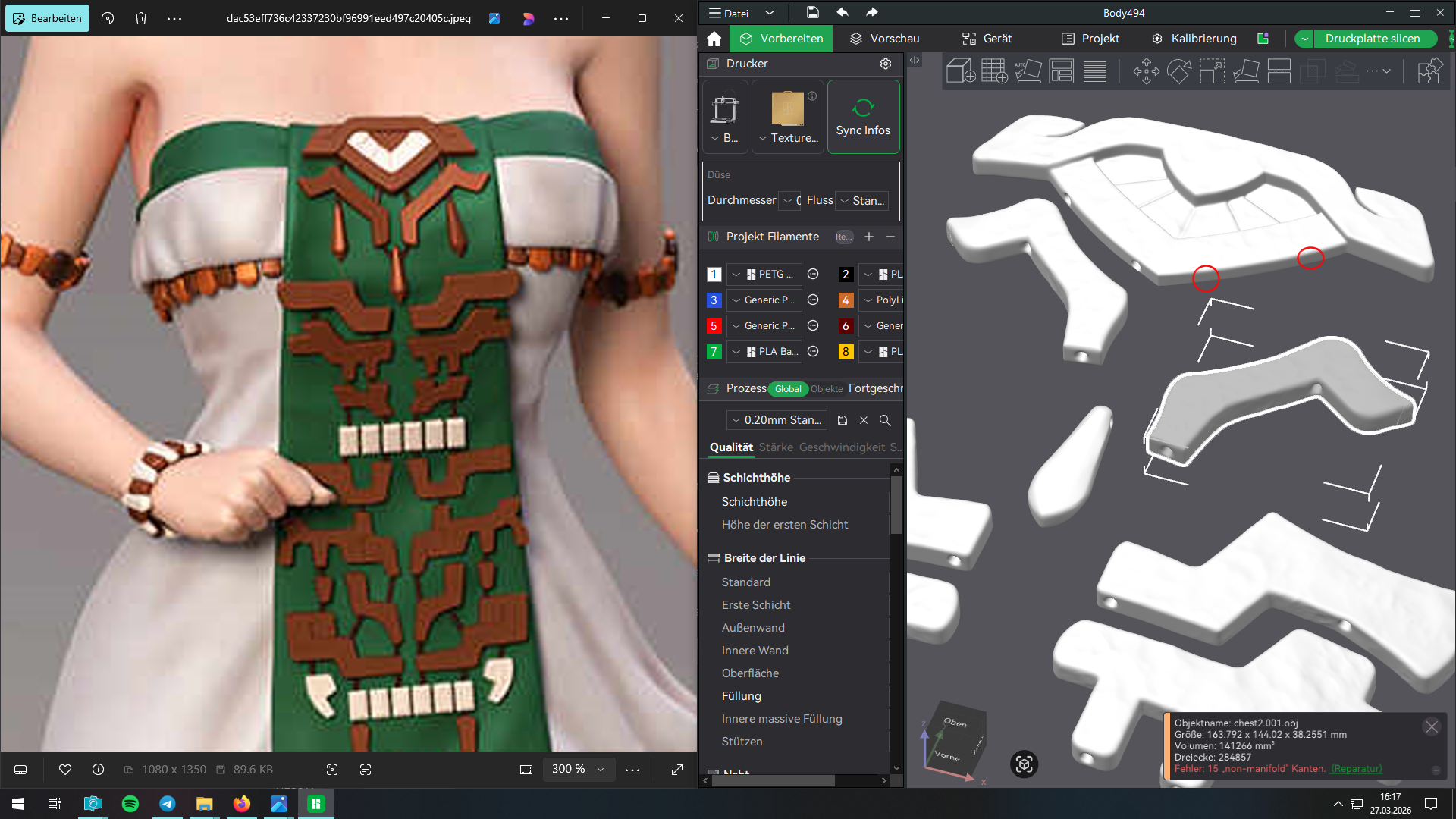Open the Fluss Standard dropdown
The width and height of the screenshot is (1456, 819).
[862, 200]
